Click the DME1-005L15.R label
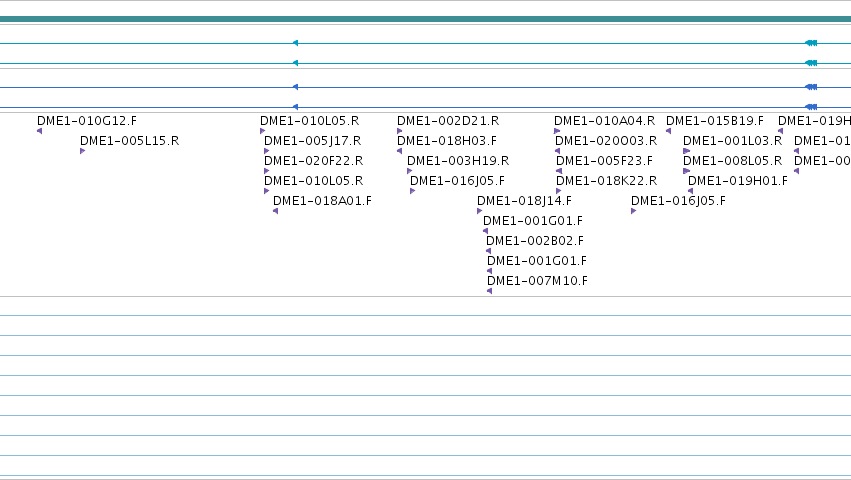 [x=129, y=141]
